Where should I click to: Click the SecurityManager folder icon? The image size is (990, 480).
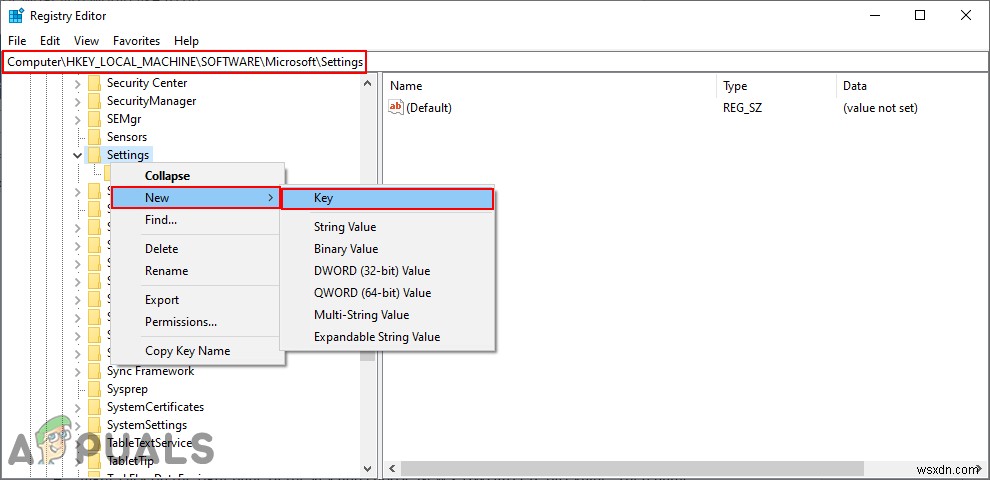(x=95, y=101)
